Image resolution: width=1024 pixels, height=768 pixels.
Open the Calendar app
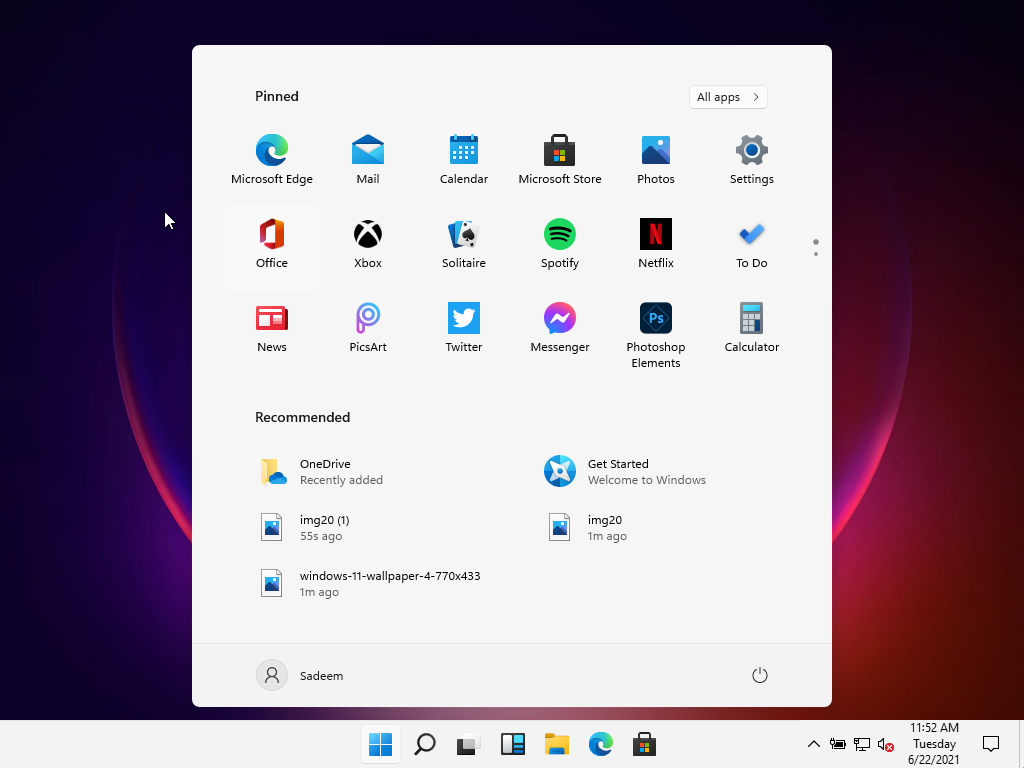pos(464,160)
